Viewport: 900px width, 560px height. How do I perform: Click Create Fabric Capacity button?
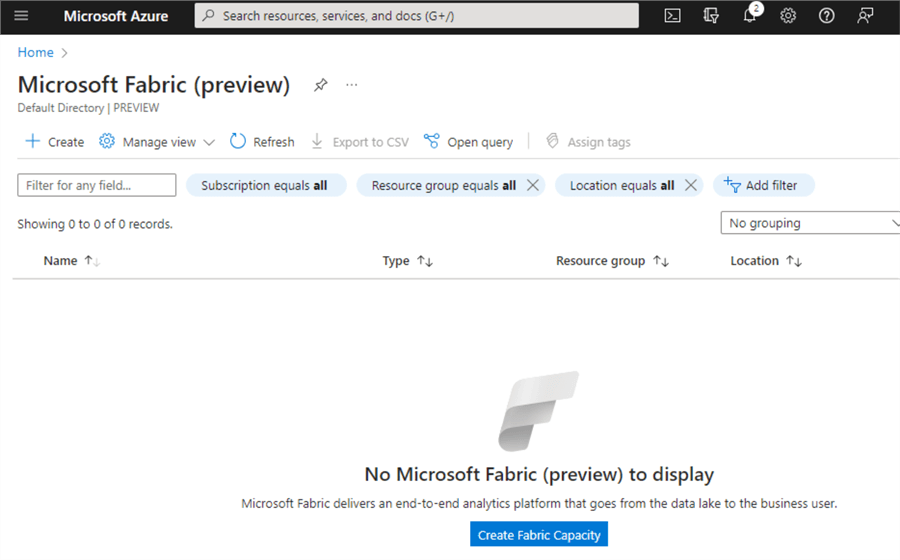point(539,535)
